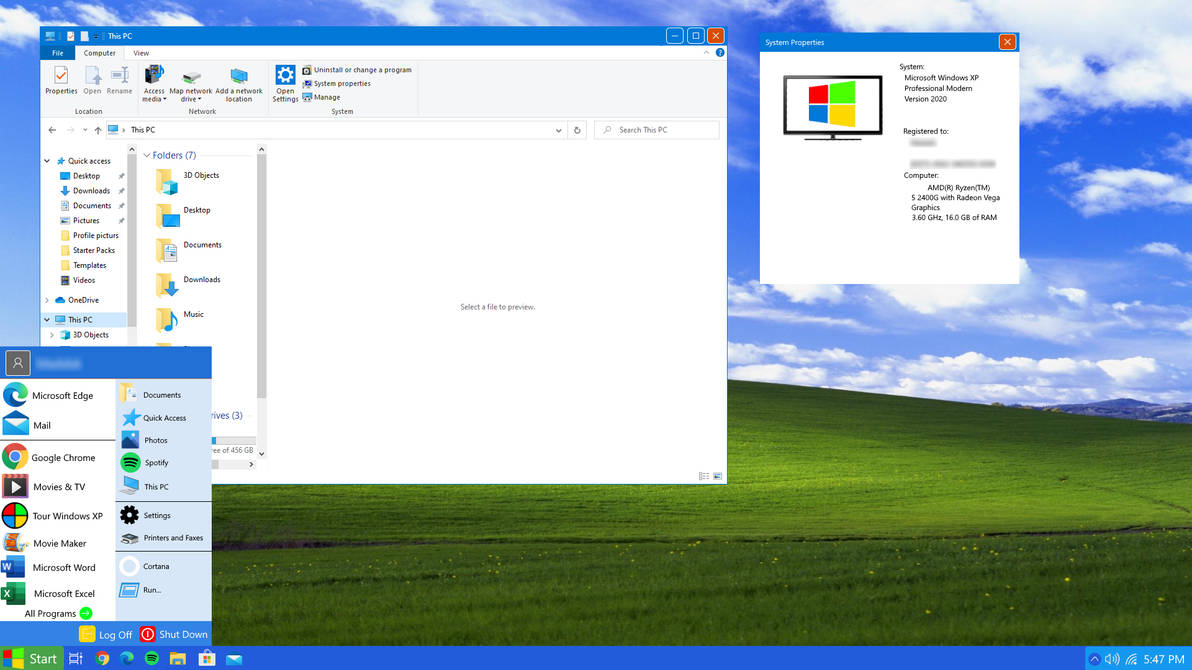
Task: Open Microsoft Store from the taskbar
Action: 207,659
